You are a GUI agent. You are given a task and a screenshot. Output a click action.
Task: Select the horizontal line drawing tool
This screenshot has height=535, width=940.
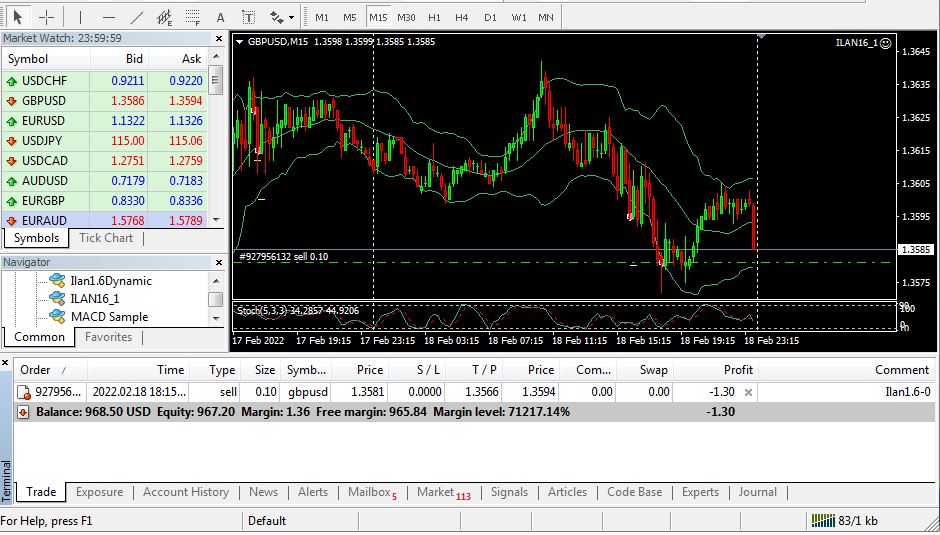(109, 17)
